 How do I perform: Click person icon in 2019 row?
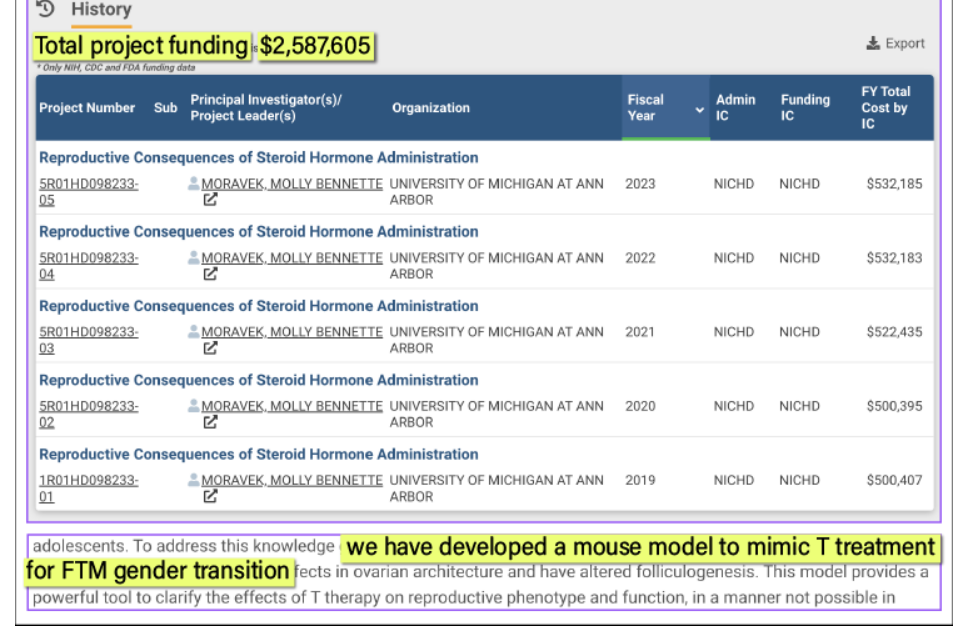point(193,479)
